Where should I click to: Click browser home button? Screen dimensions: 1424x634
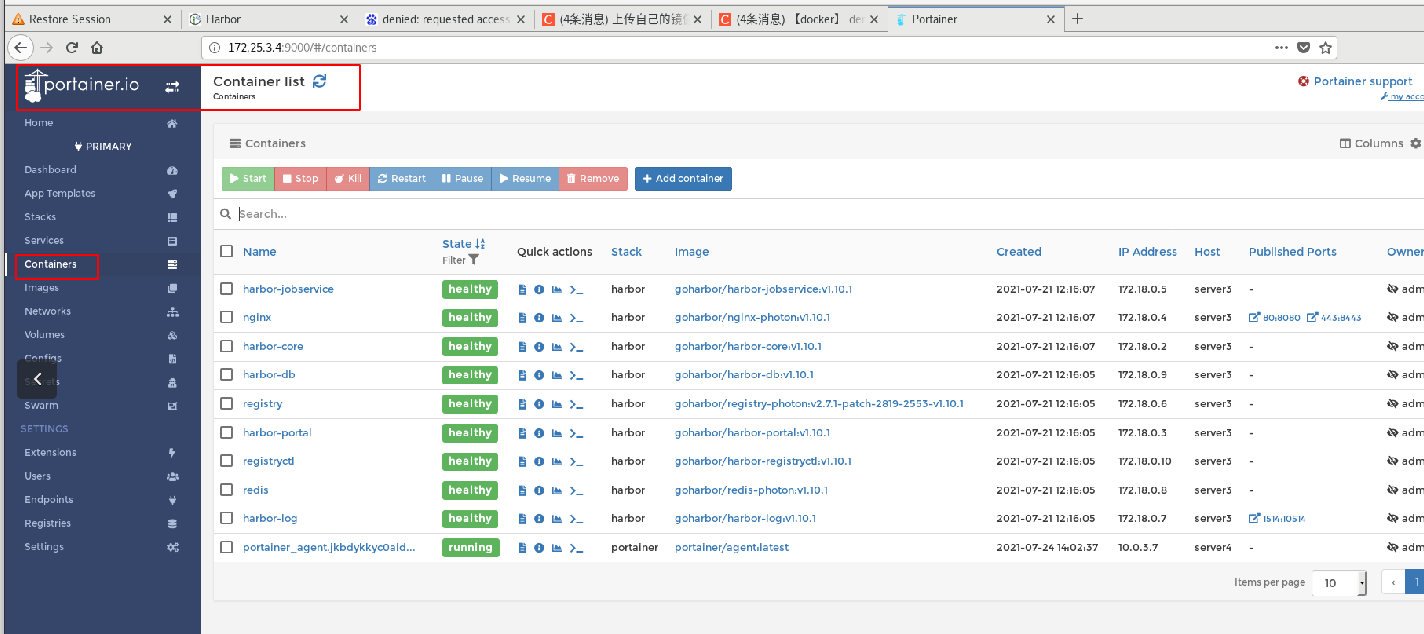pos(97,47)
